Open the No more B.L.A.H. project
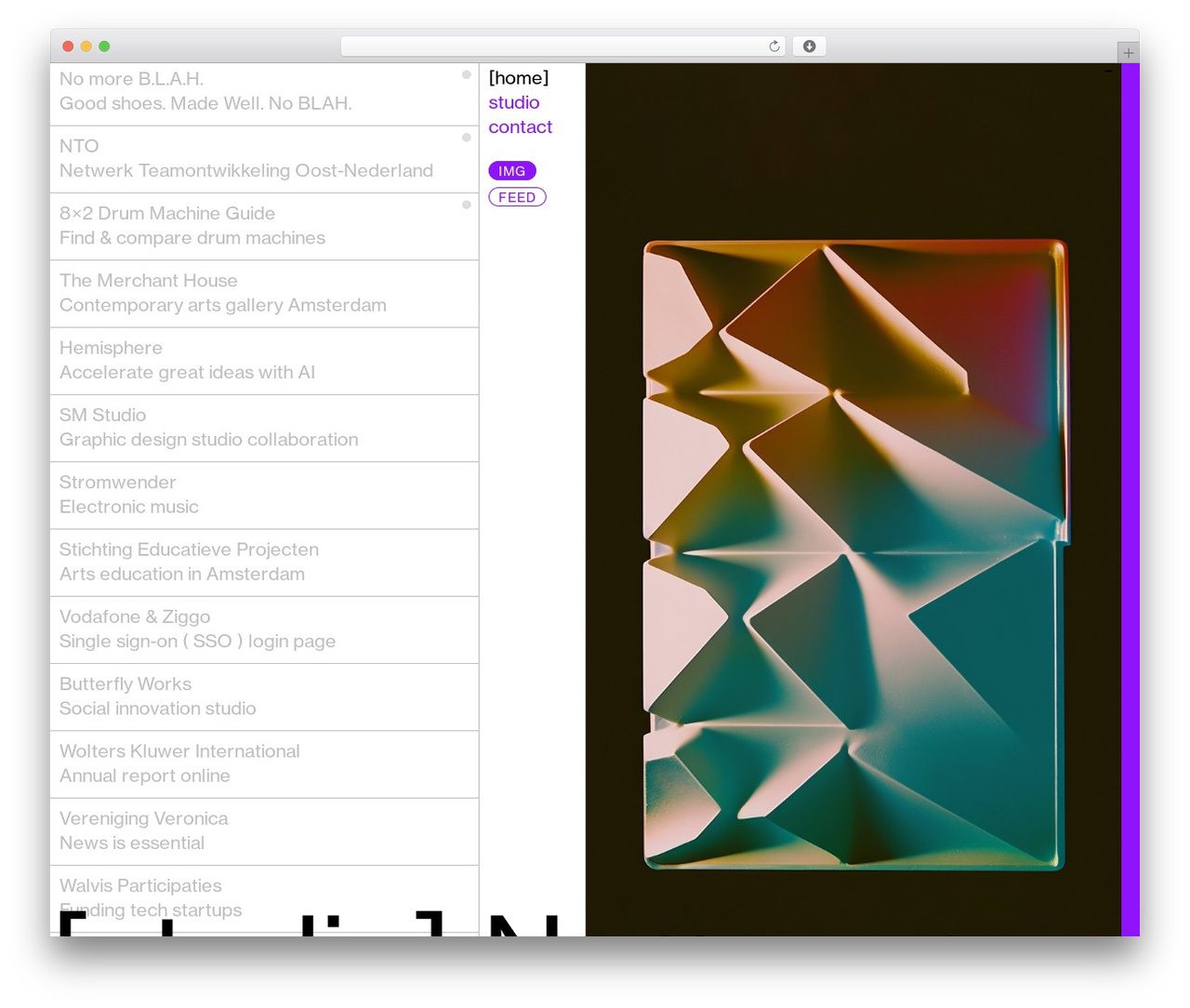Image resolution: width=1190 pixels, height=1008 pixels. pos(264,93)
